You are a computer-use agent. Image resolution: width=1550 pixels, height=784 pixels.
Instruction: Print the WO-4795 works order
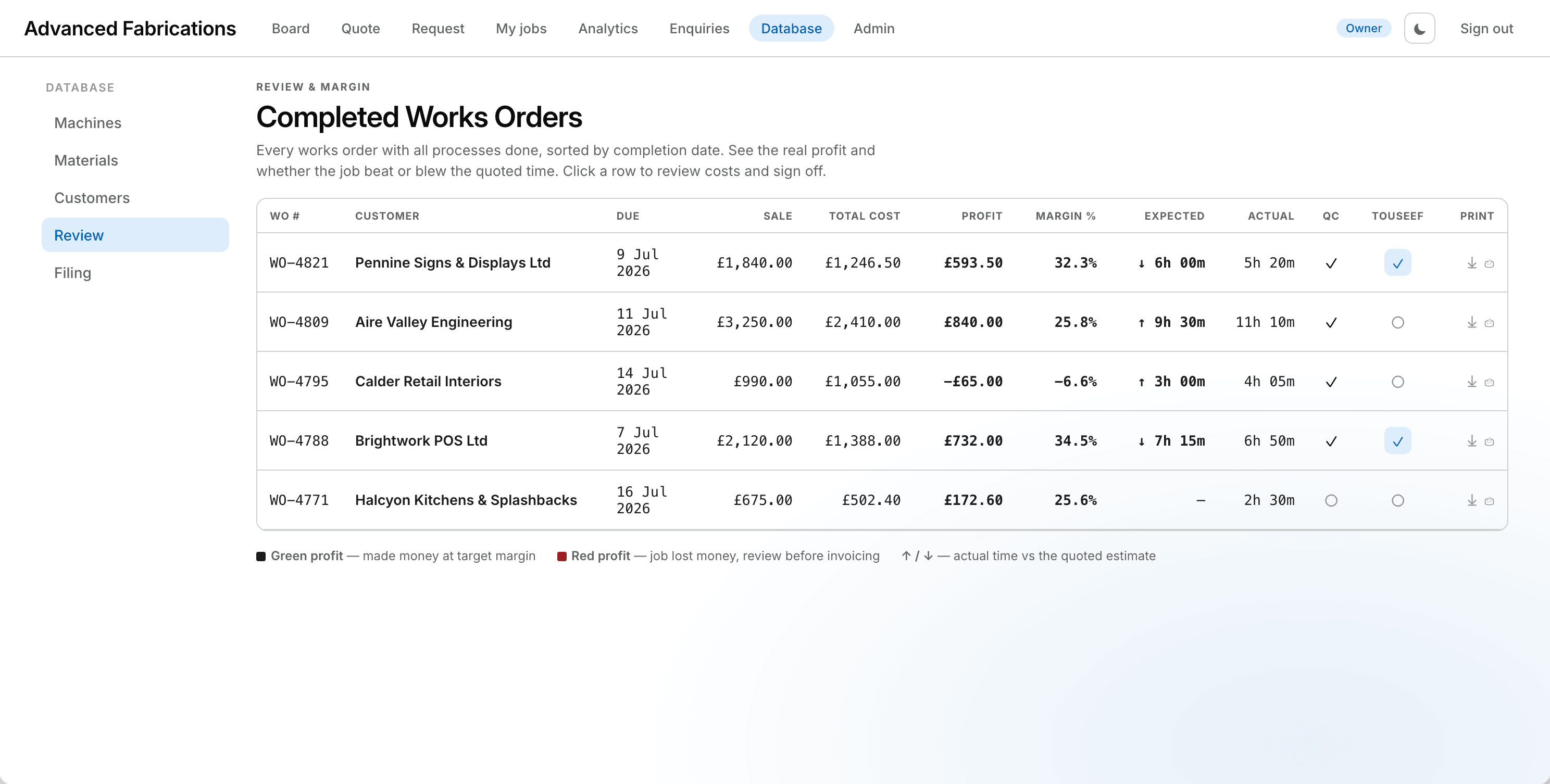[x=1489, y=383]
